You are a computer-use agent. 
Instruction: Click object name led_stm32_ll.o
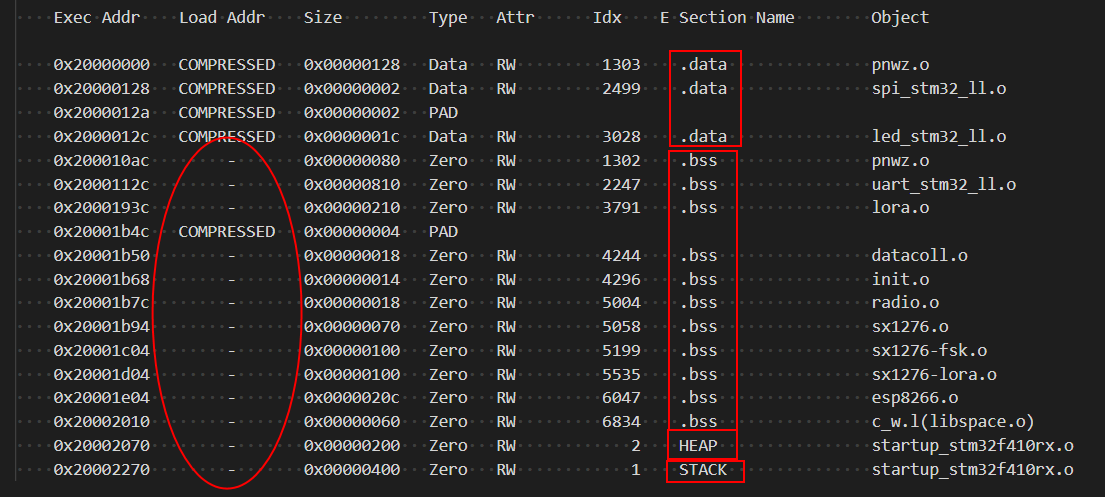(x=939, y=137)
